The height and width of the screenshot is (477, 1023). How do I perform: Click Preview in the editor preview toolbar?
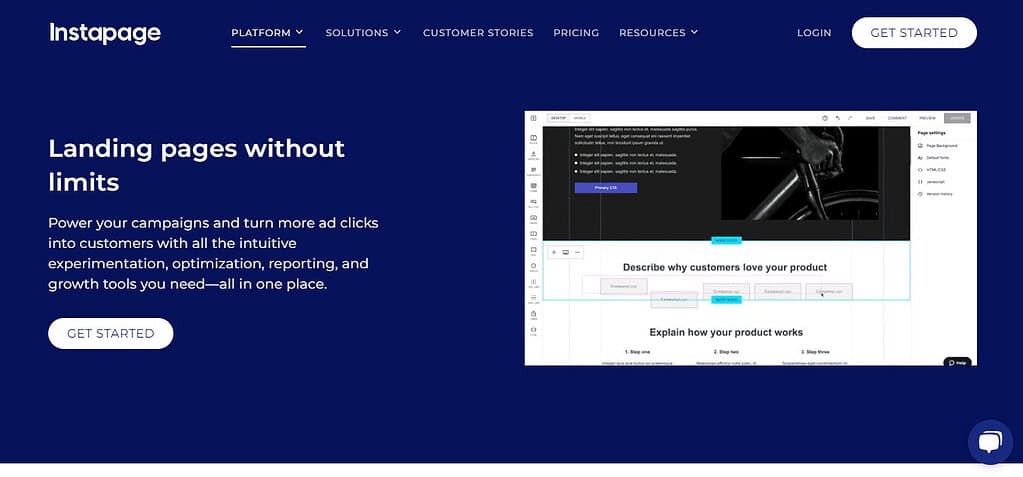click(x=928, y=118)
